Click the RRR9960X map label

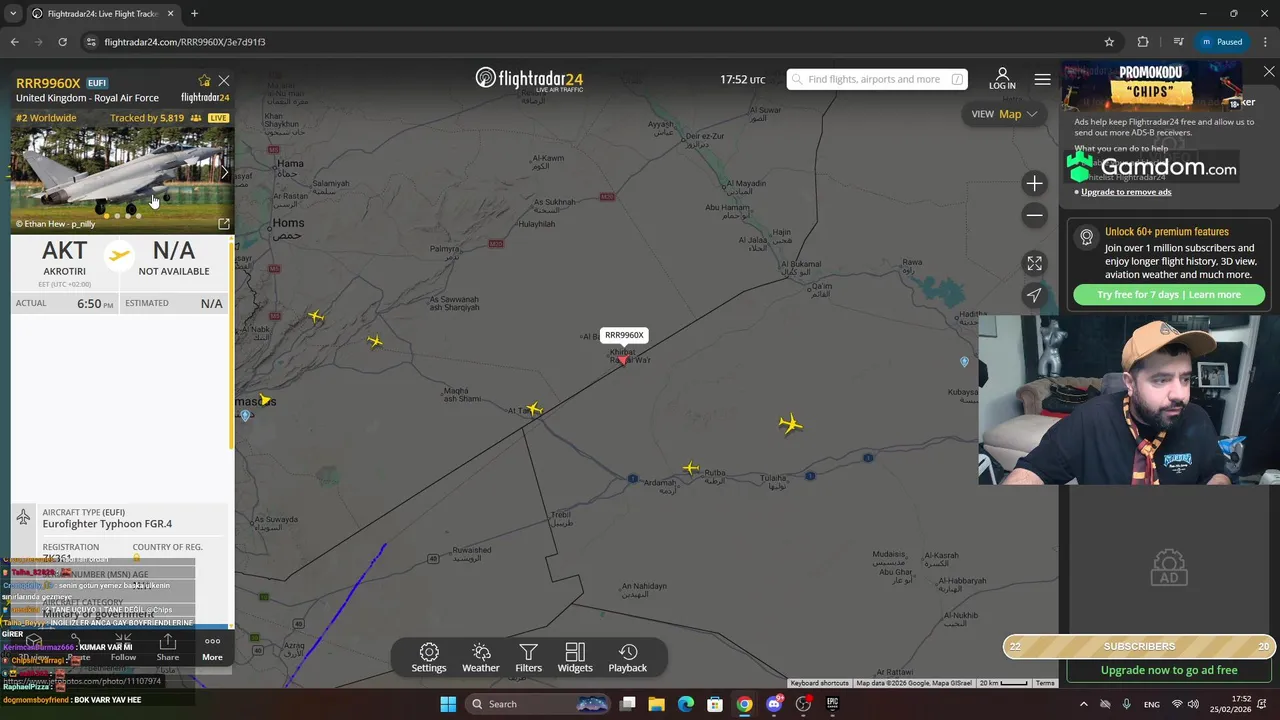624,335
